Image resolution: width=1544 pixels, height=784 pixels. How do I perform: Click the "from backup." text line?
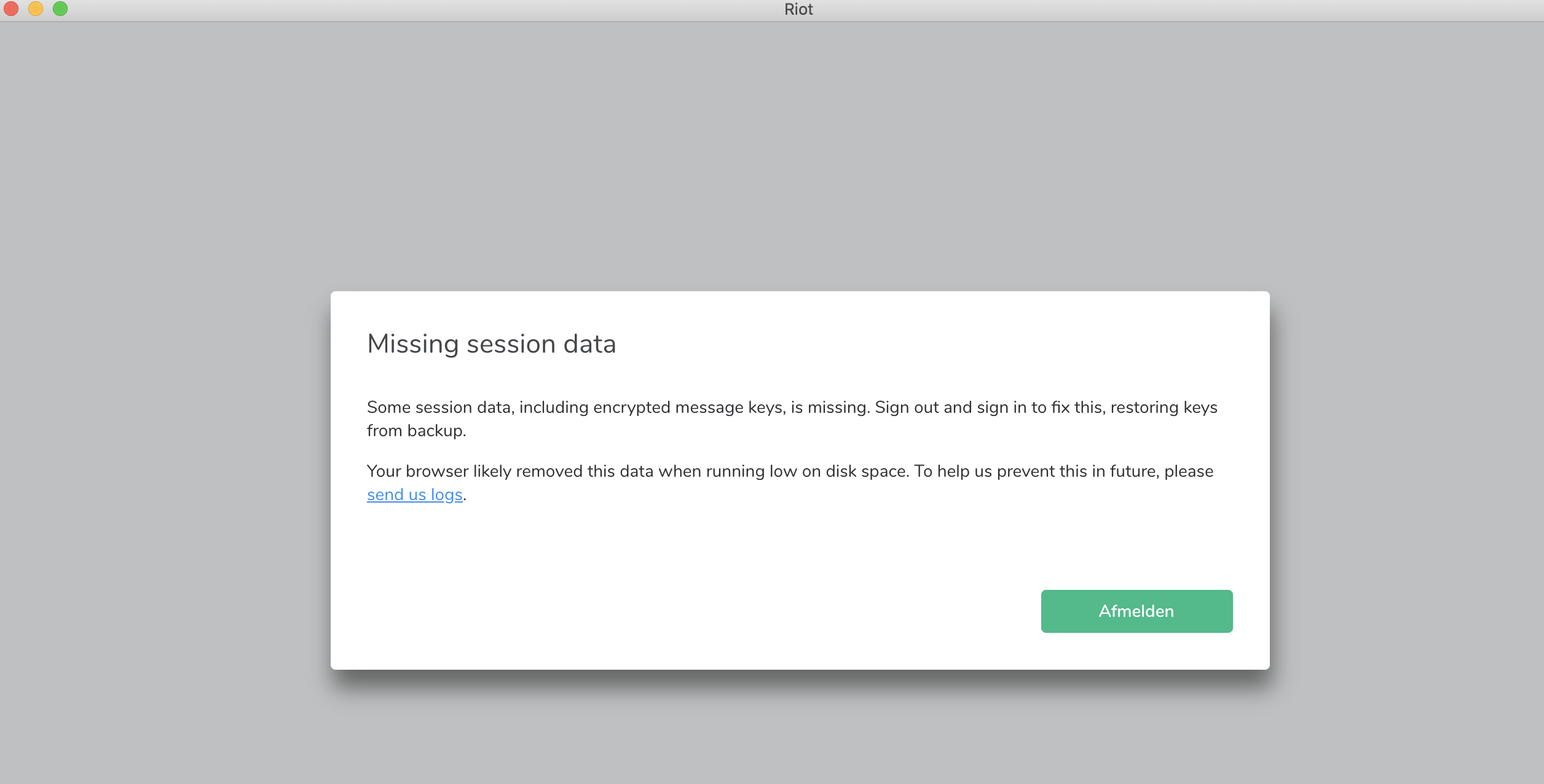[416, 431]
